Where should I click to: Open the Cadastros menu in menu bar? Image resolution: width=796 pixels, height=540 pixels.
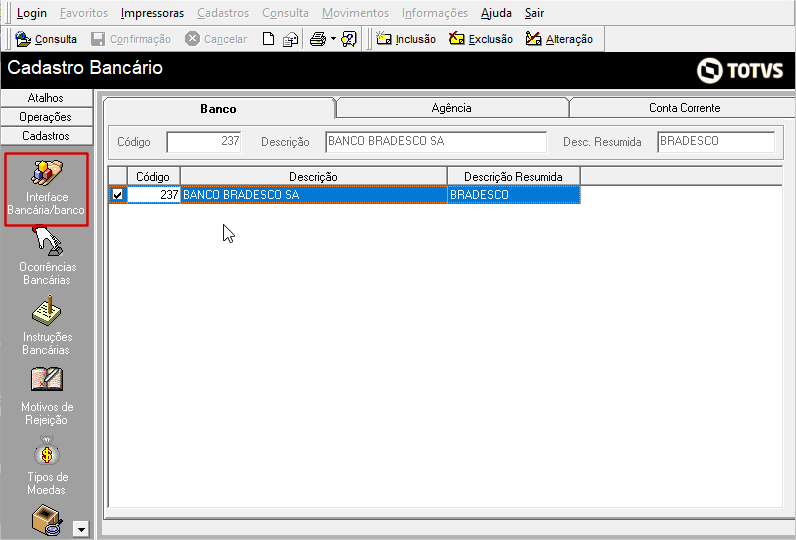(223, 13)
